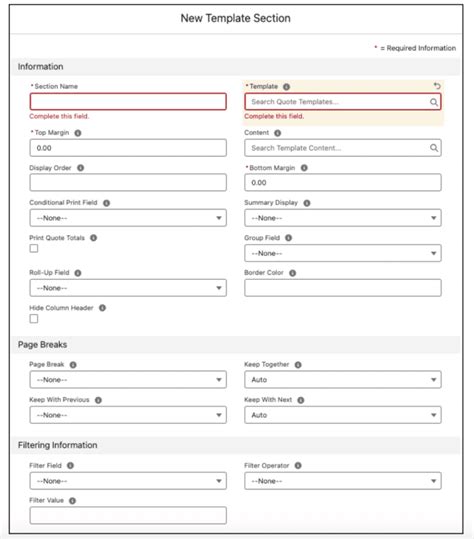Click the search icon in Quote Templates field
Image resolution: width=474 pixels, height=539 pixels.
click(434, 102)
